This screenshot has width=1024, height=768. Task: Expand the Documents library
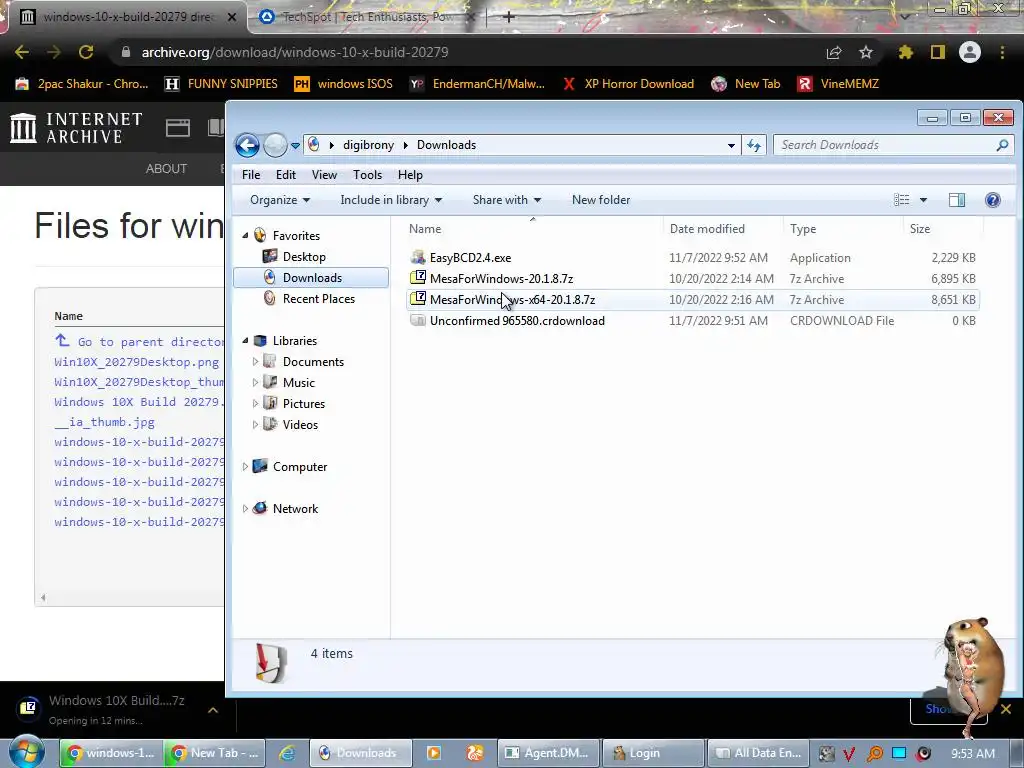(255, 361)
